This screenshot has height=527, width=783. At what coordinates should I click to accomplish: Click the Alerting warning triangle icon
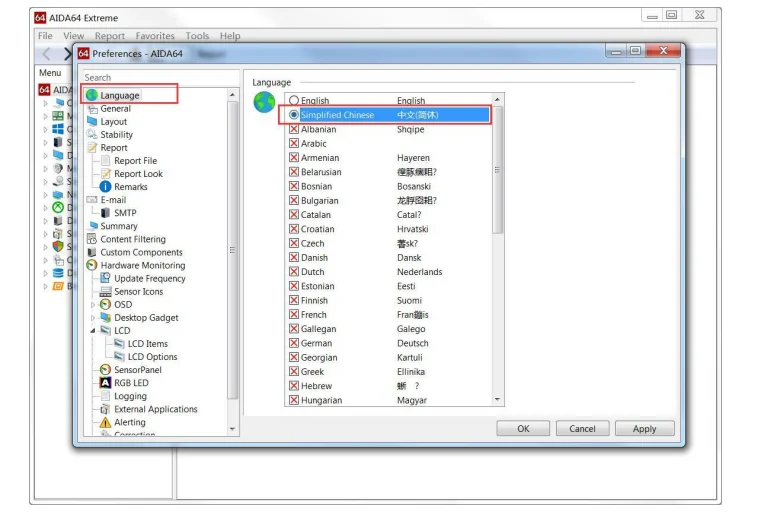tap(105, 422)
